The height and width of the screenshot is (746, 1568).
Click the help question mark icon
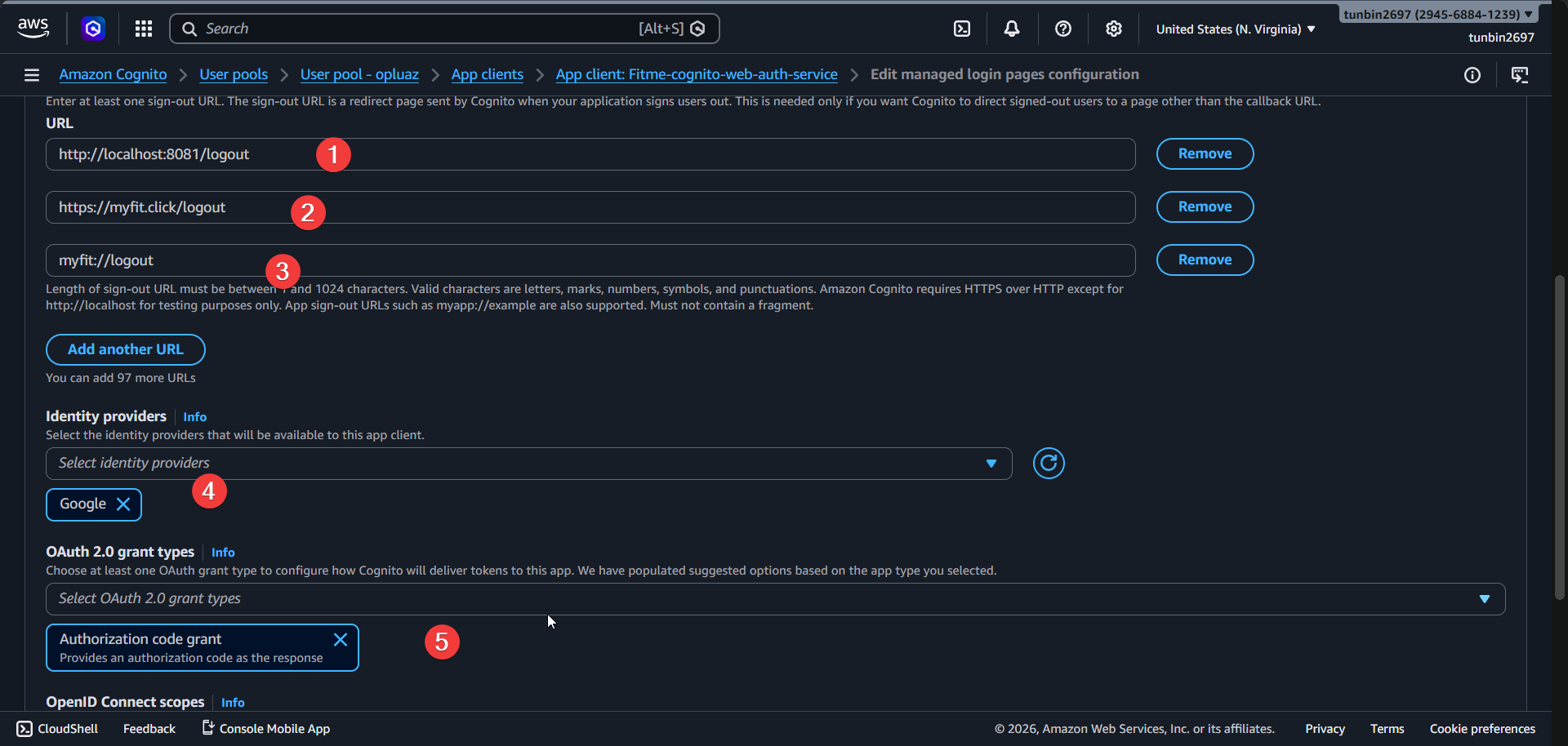tap(1062, 28)
